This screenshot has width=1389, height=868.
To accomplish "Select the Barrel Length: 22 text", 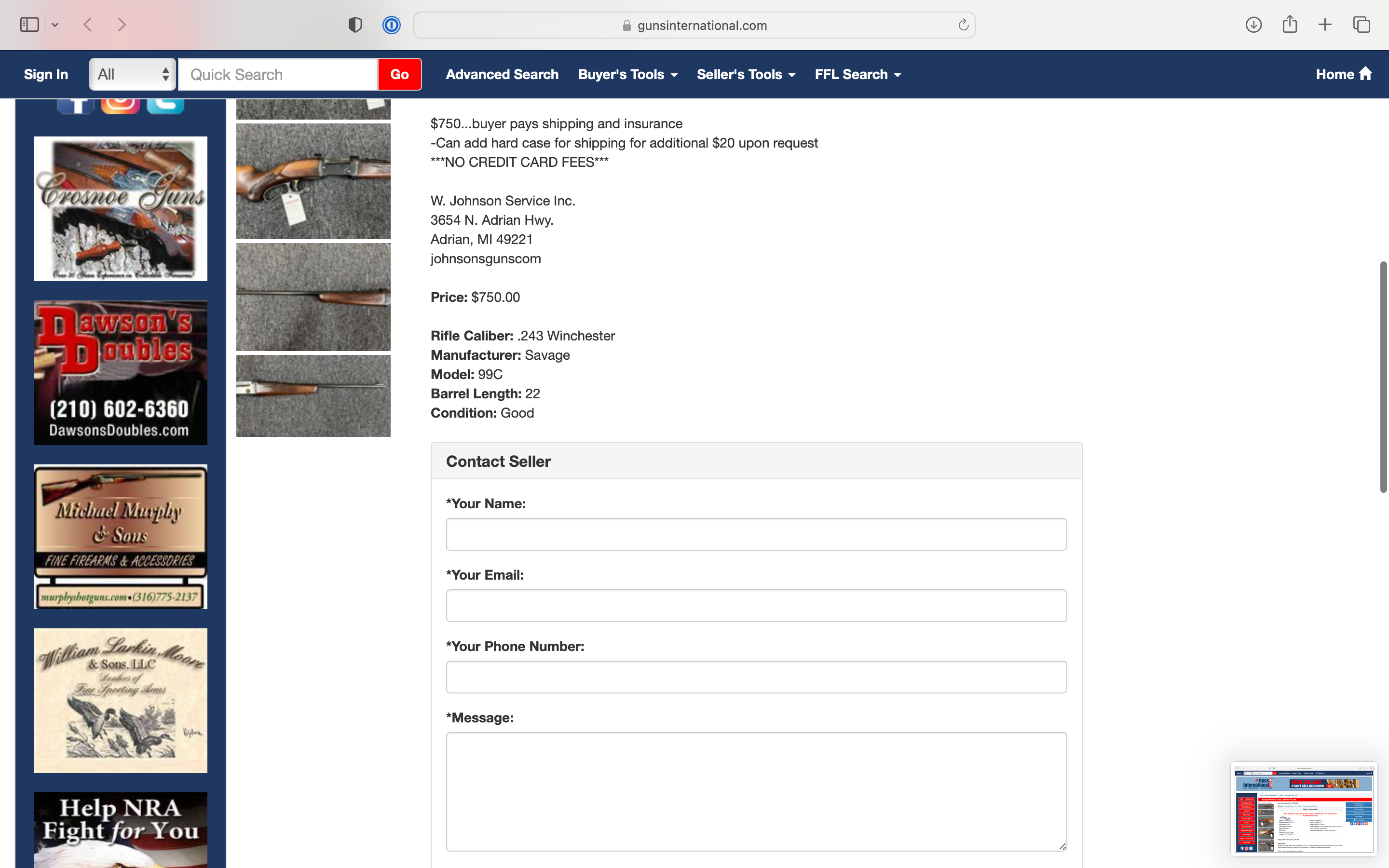I will (485, 394).
